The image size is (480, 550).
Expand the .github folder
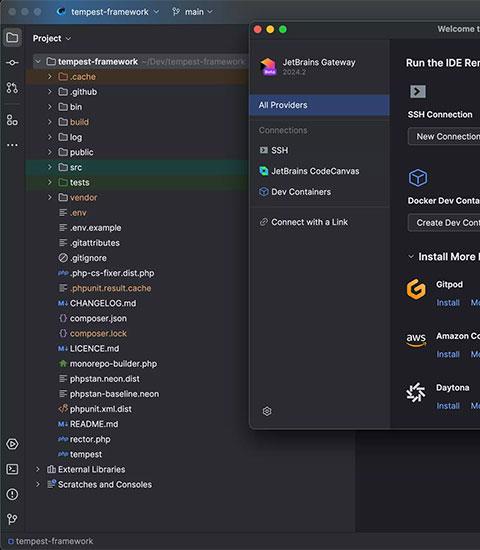click(49, 92)
